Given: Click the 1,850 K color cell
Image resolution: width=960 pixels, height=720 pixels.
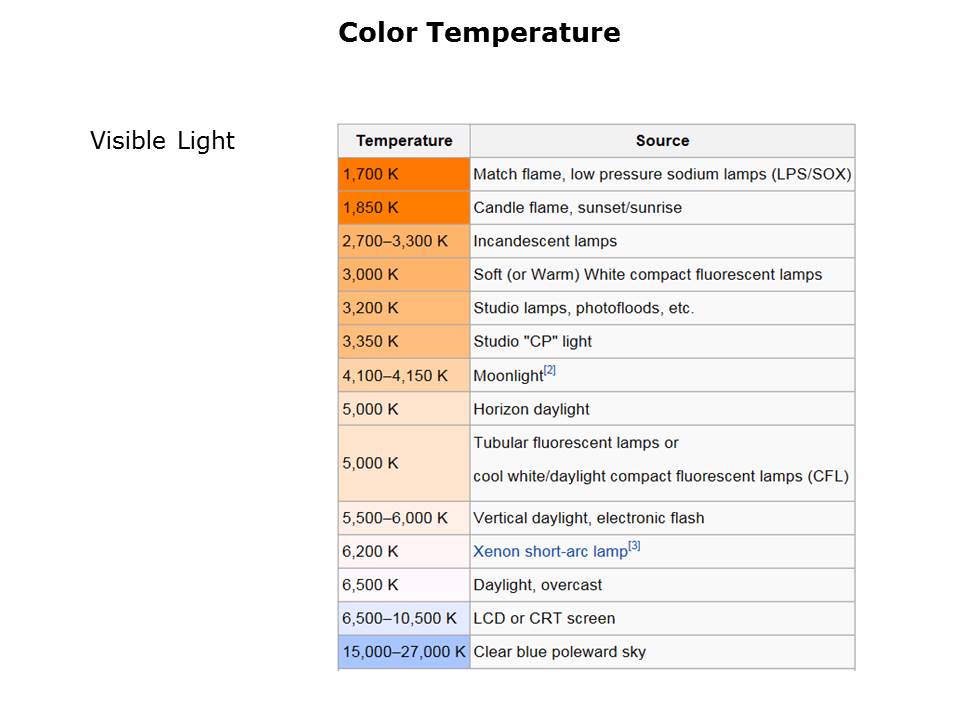Looking at the screenshot, I should pos(404,208).
